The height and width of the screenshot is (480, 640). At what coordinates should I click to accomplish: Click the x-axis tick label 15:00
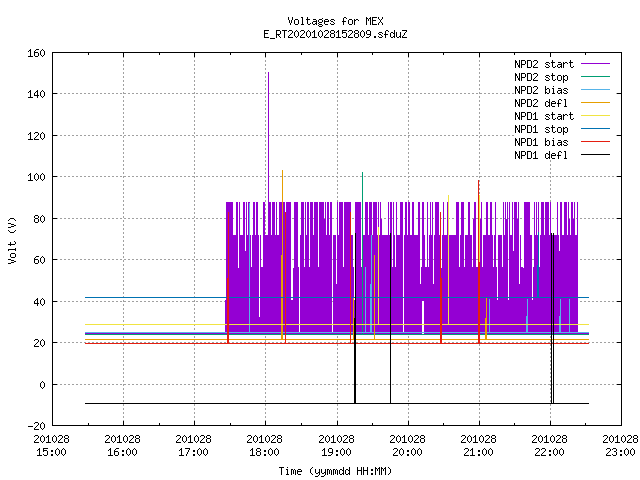coord(51,452)
